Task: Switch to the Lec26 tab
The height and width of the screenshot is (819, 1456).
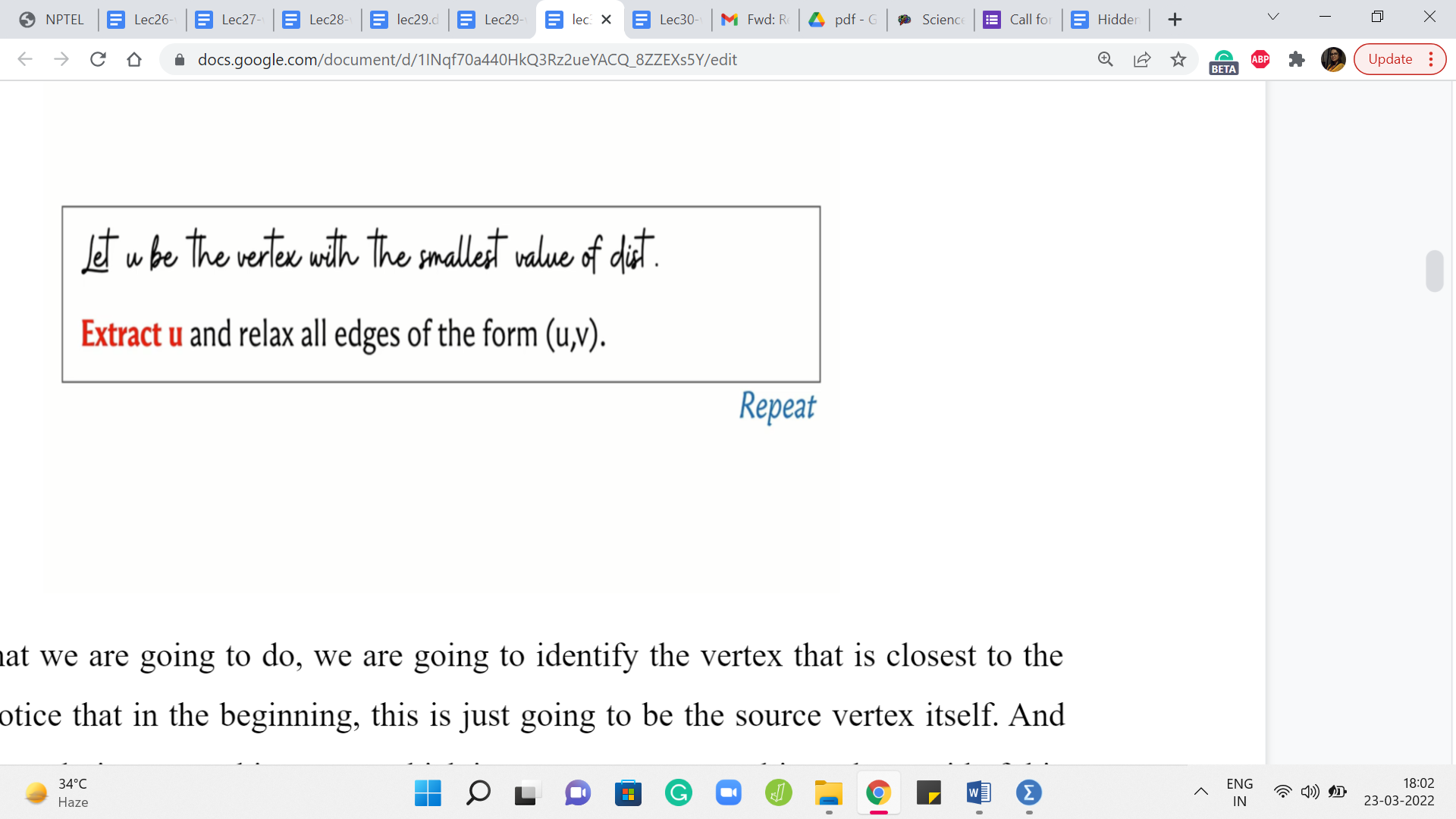Action: tap(142, 20)
